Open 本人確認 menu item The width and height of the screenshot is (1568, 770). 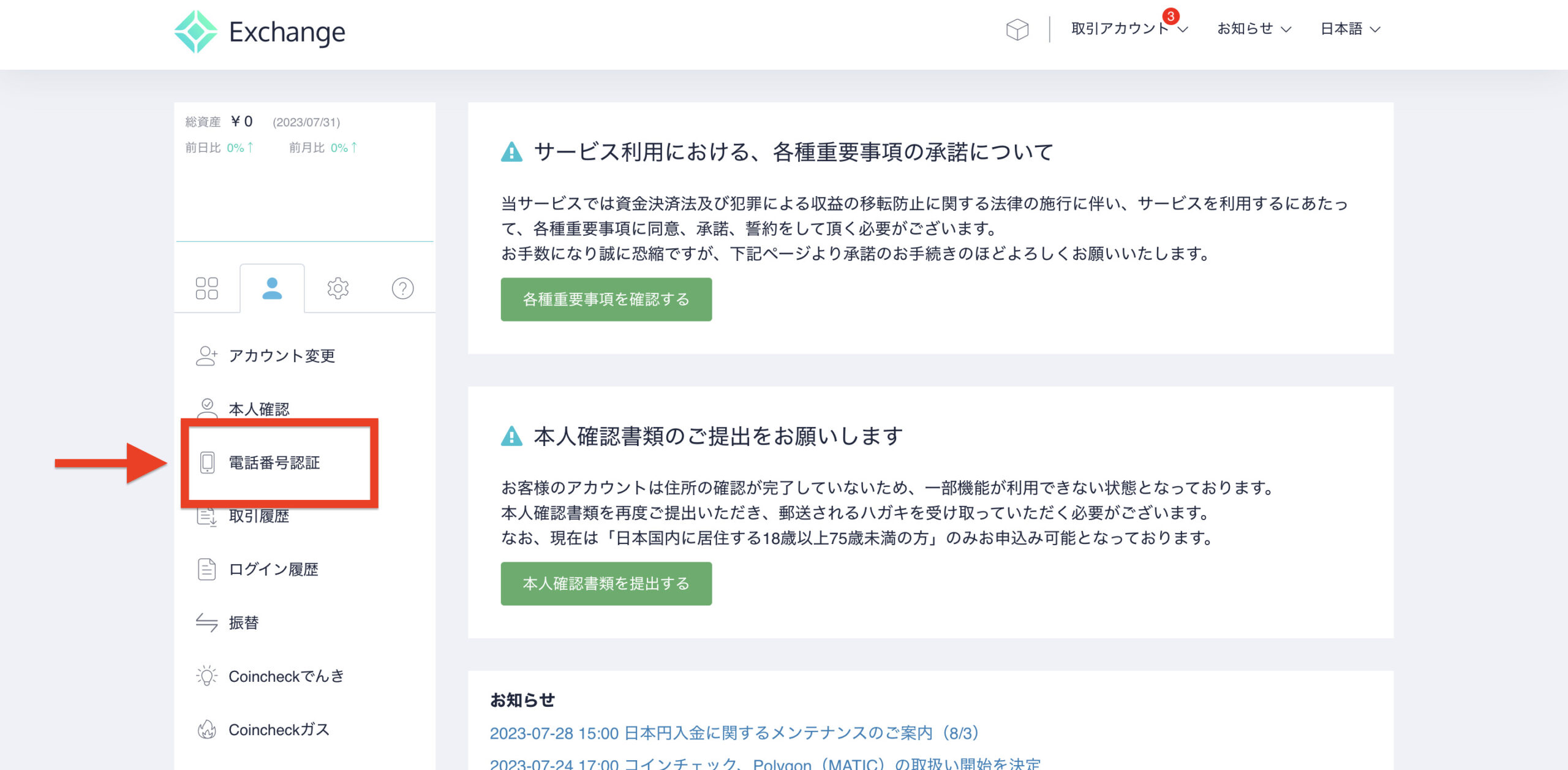tap(243, 409)
